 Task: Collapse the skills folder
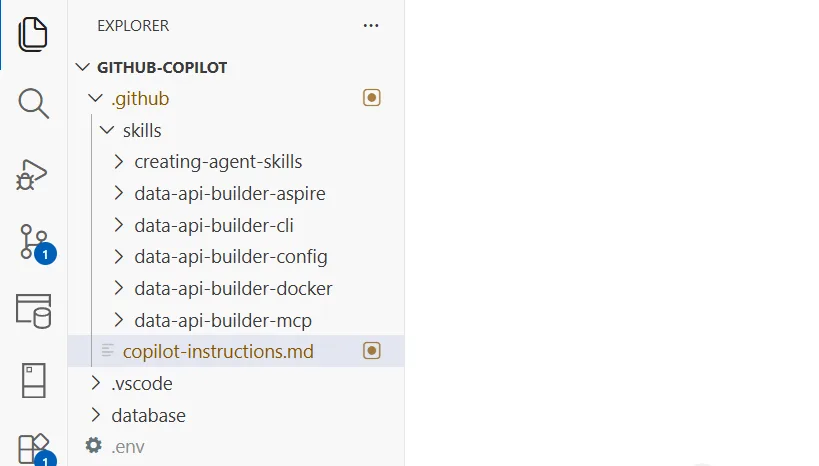point(107,131)
